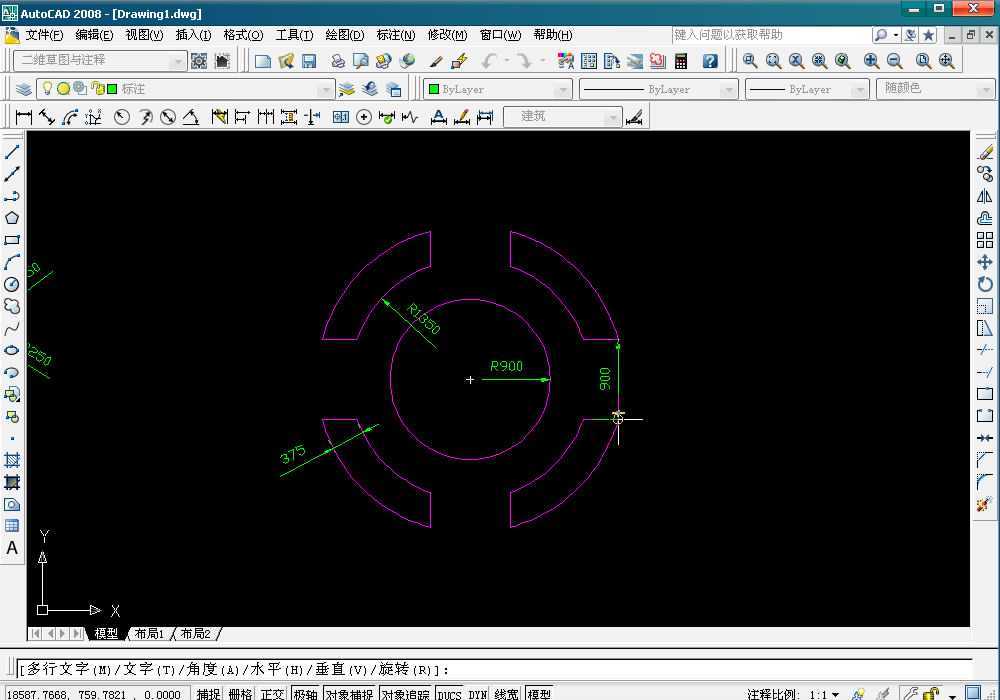Click the Mirror tool

click(985, 196)
